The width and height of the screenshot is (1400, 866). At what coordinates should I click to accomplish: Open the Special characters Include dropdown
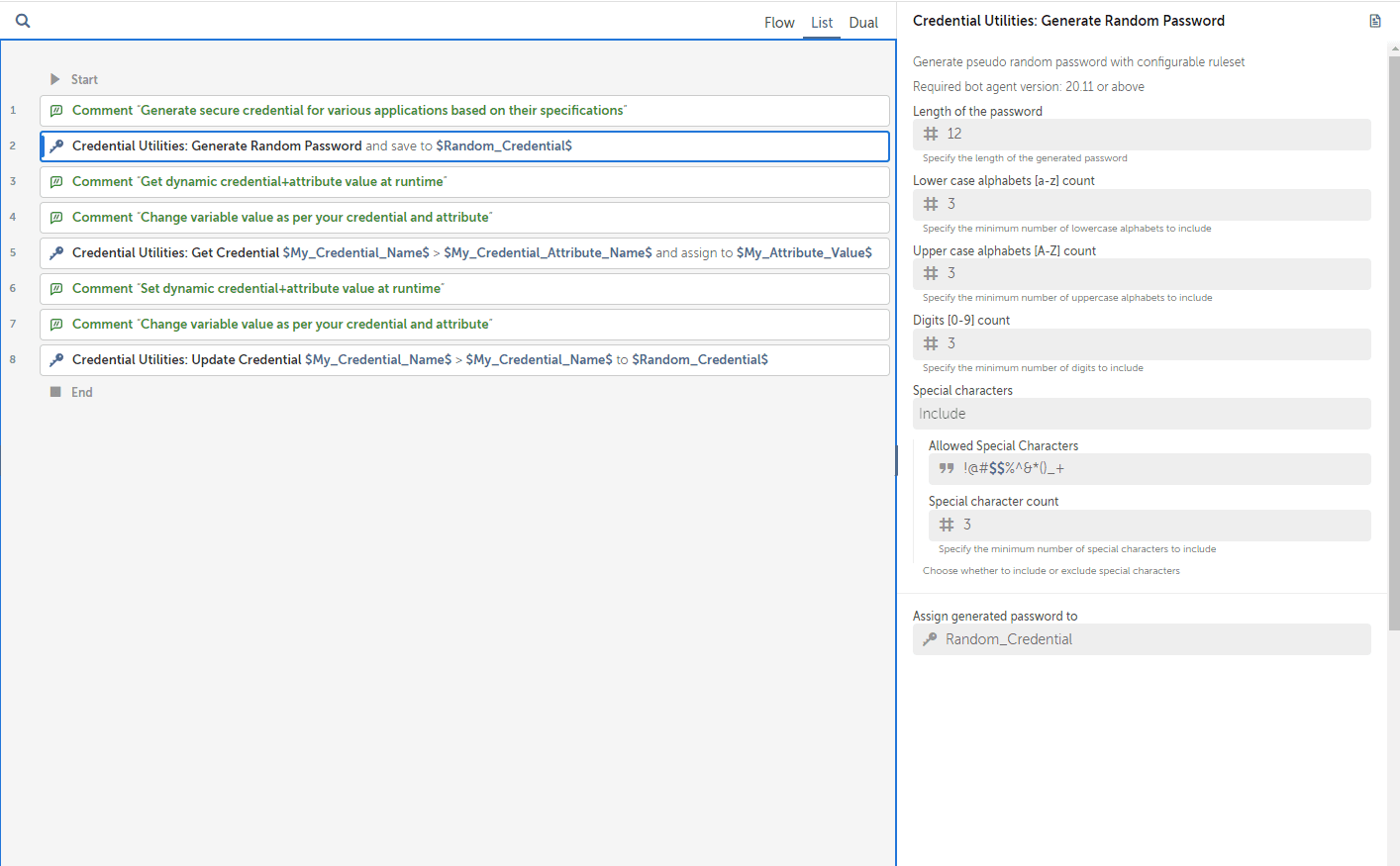(1142, 414)
